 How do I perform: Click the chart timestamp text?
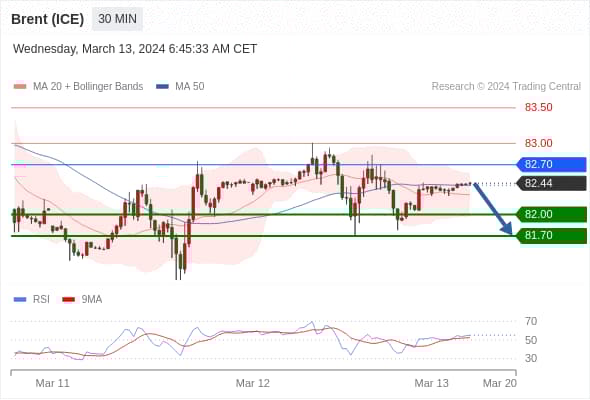click(x=135, y=49)
